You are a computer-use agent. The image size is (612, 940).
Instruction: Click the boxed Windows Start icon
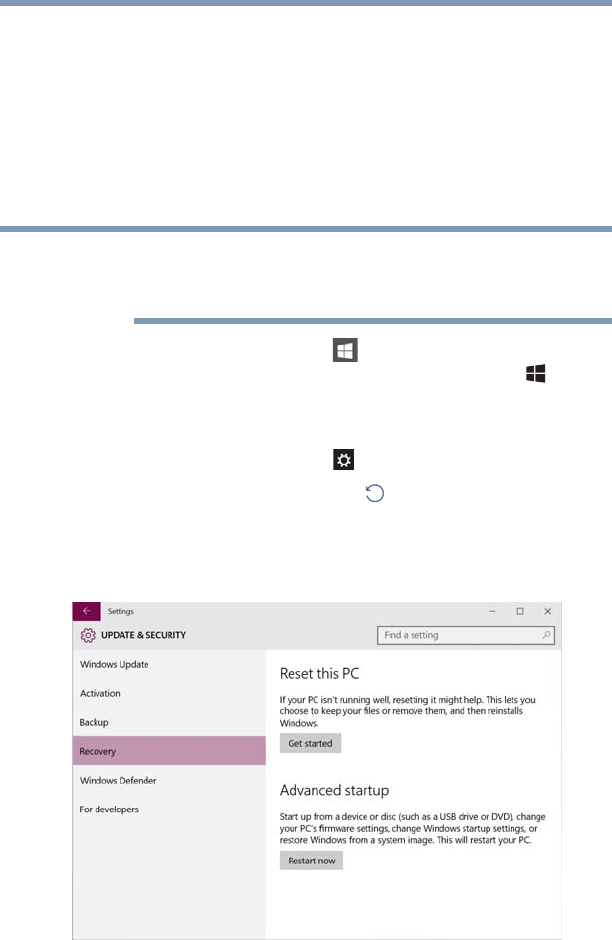[345, 350]
